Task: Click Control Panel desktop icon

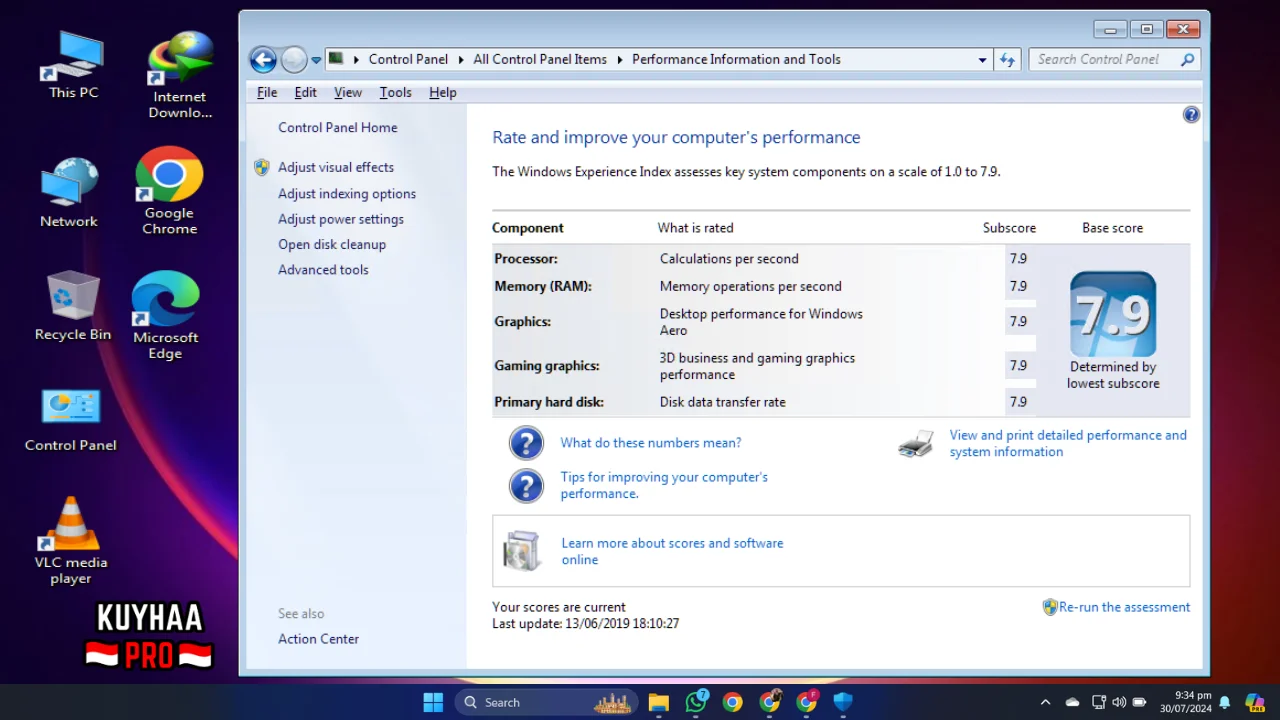Action: pyautogui.click(x=70, y=420)
